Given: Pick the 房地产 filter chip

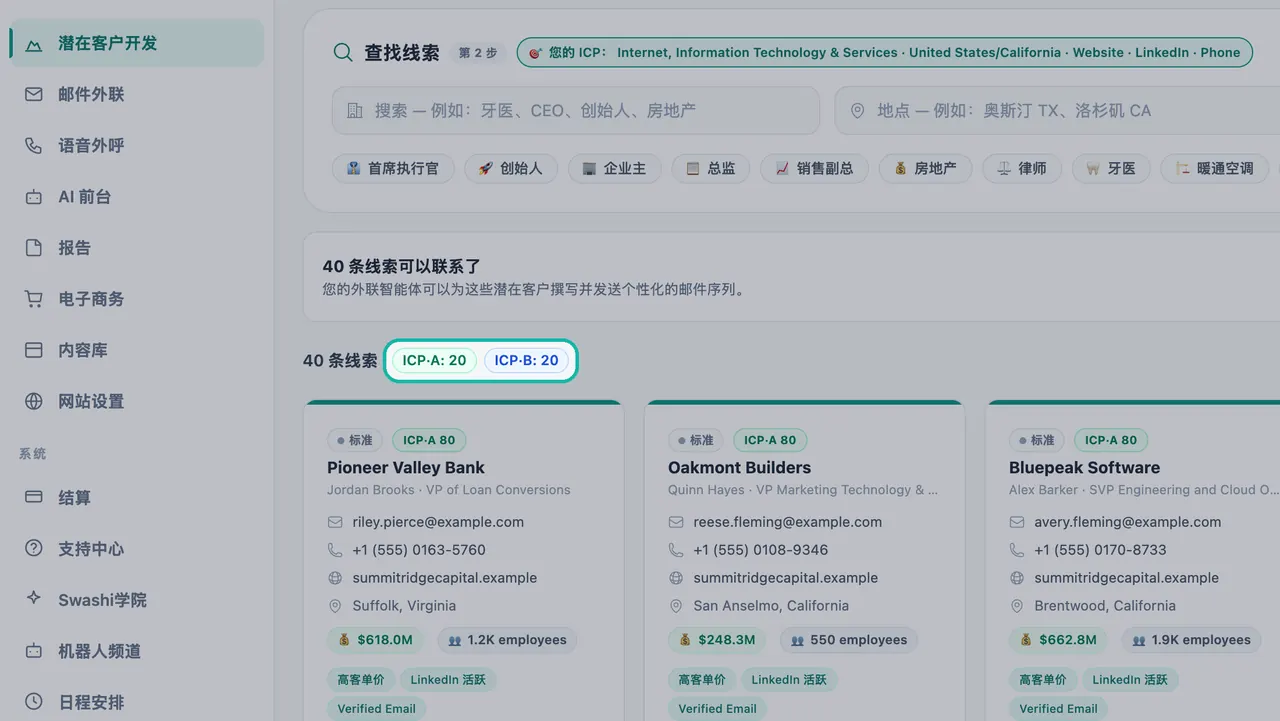Looking at the screenshot, I should pos(925,168).
